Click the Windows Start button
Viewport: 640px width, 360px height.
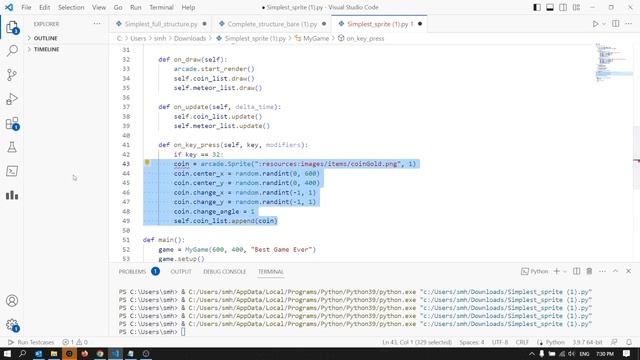point(7,353)
